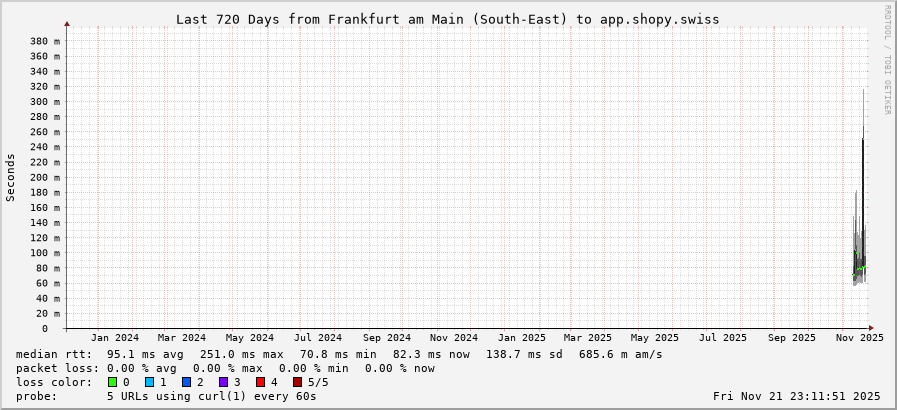Click the red loss color 4 swatch
This screenshot has height=410, width=897.
pyautogui.click(x=260, y=382)
